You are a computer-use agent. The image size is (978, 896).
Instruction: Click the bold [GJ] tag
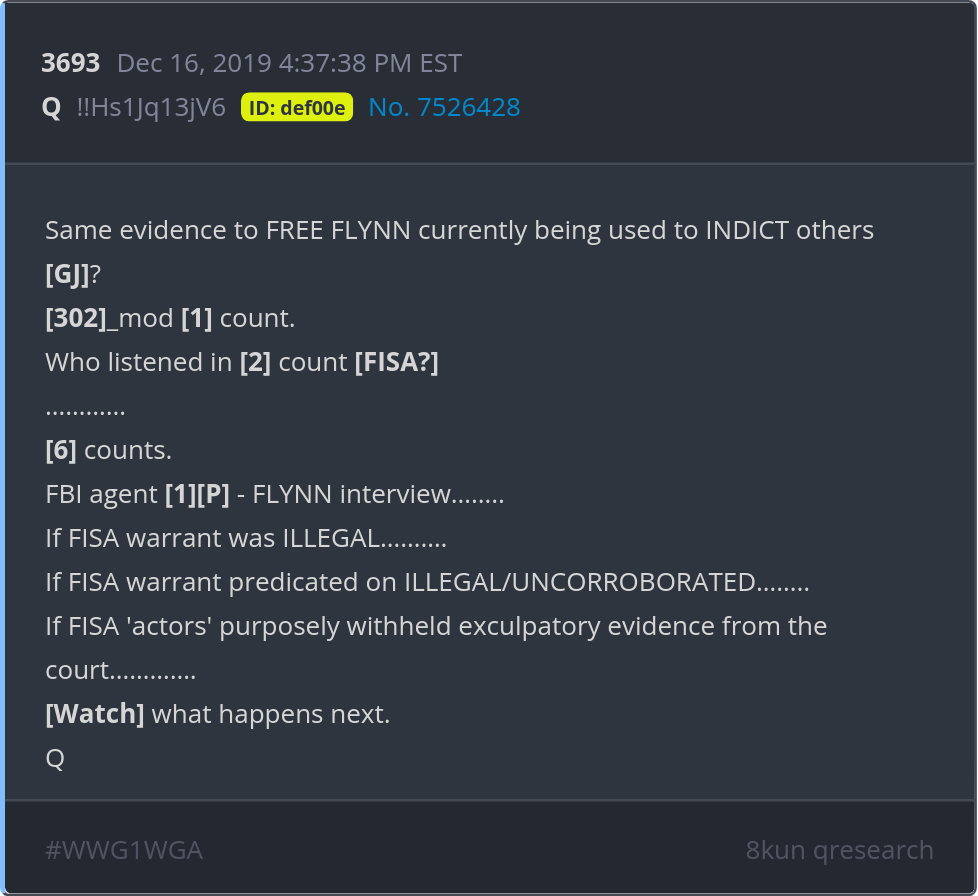pos(67,274)
